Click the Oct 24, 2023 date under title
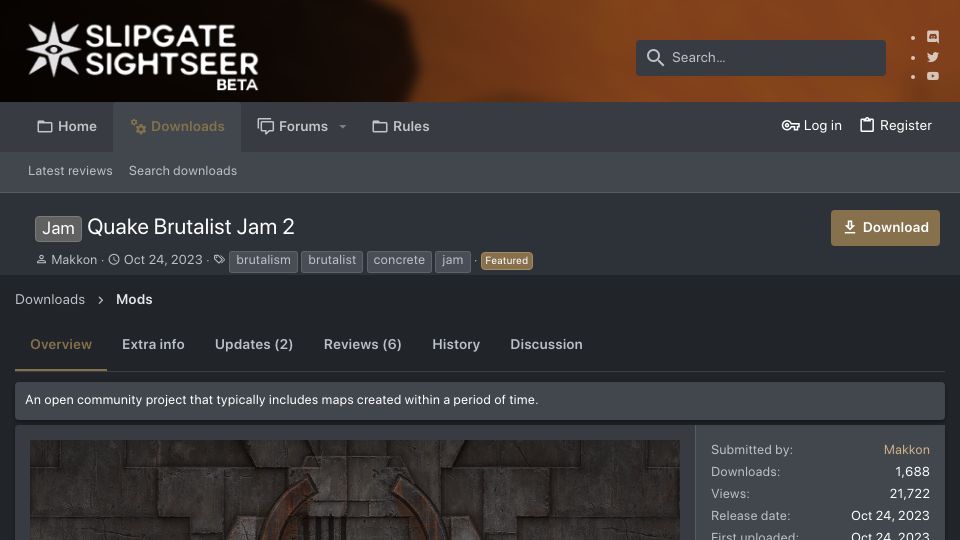The image size is (960, 540). pyautogui.click(x=163, y=260)
